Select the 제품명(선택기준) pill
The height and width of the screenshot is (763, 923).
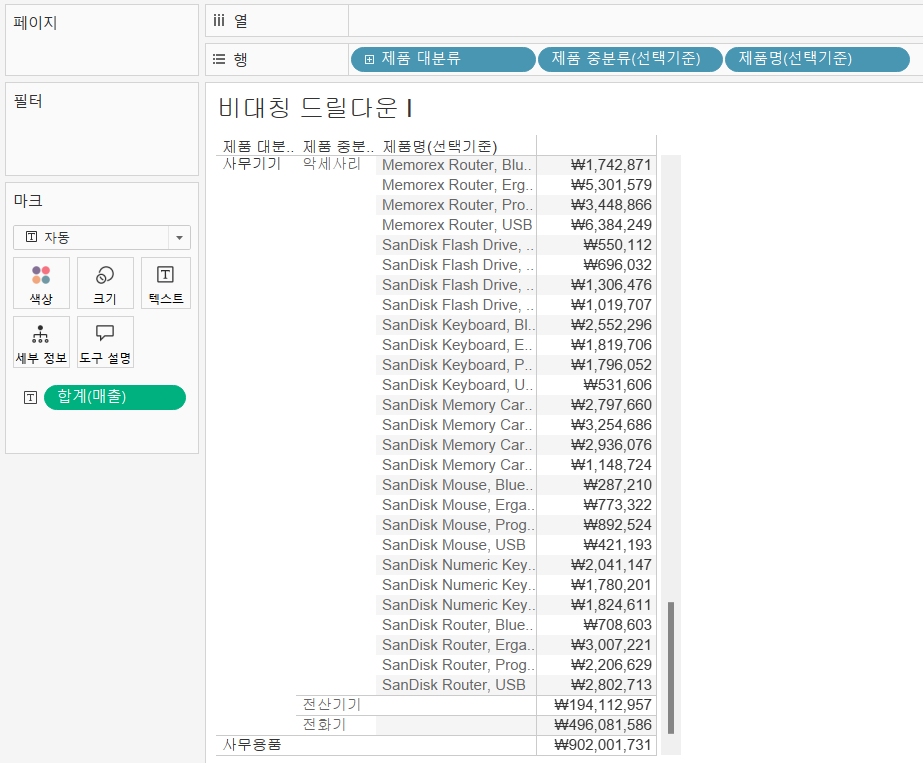(817, 59)
